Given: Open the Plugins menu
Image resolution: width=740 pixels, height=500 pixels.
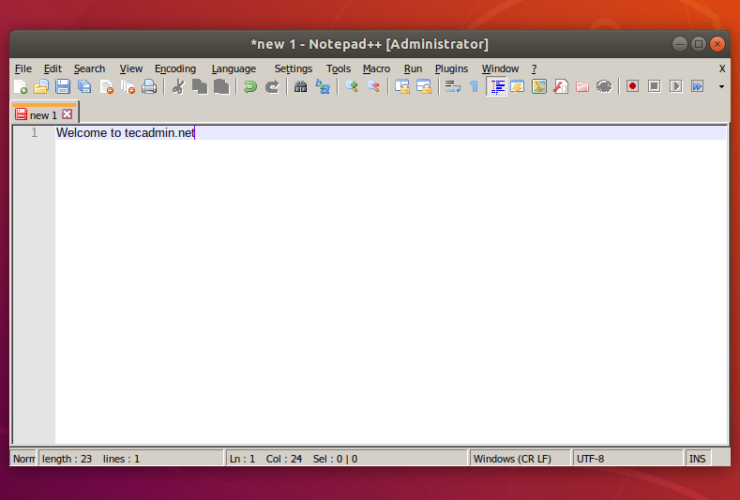Looking at the screenshot, I should click(x=451, y=69).
